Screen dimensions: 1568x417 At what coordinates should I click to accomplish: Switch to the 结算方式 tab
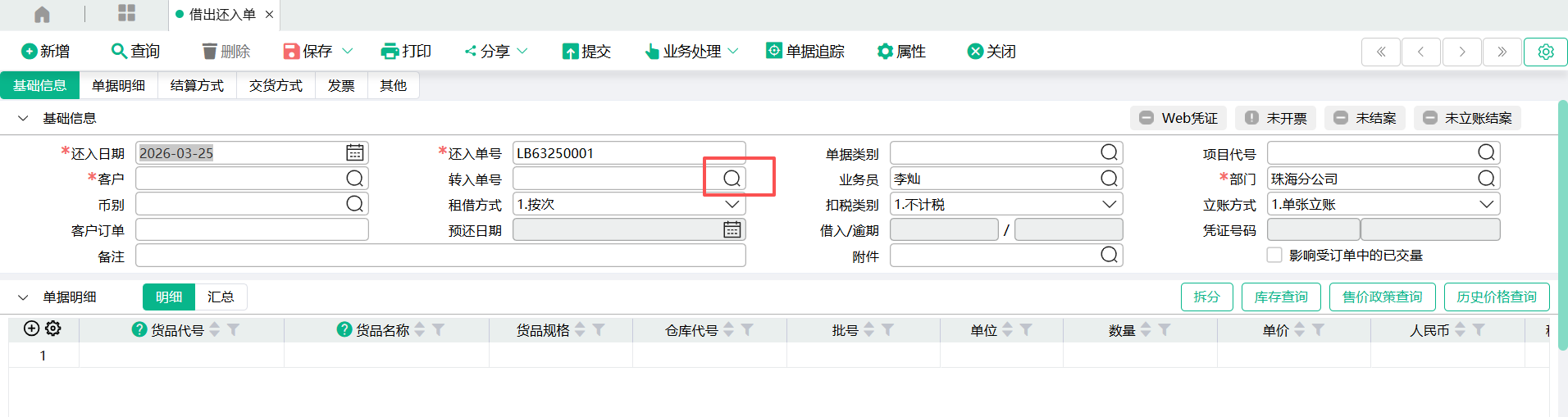197,85
